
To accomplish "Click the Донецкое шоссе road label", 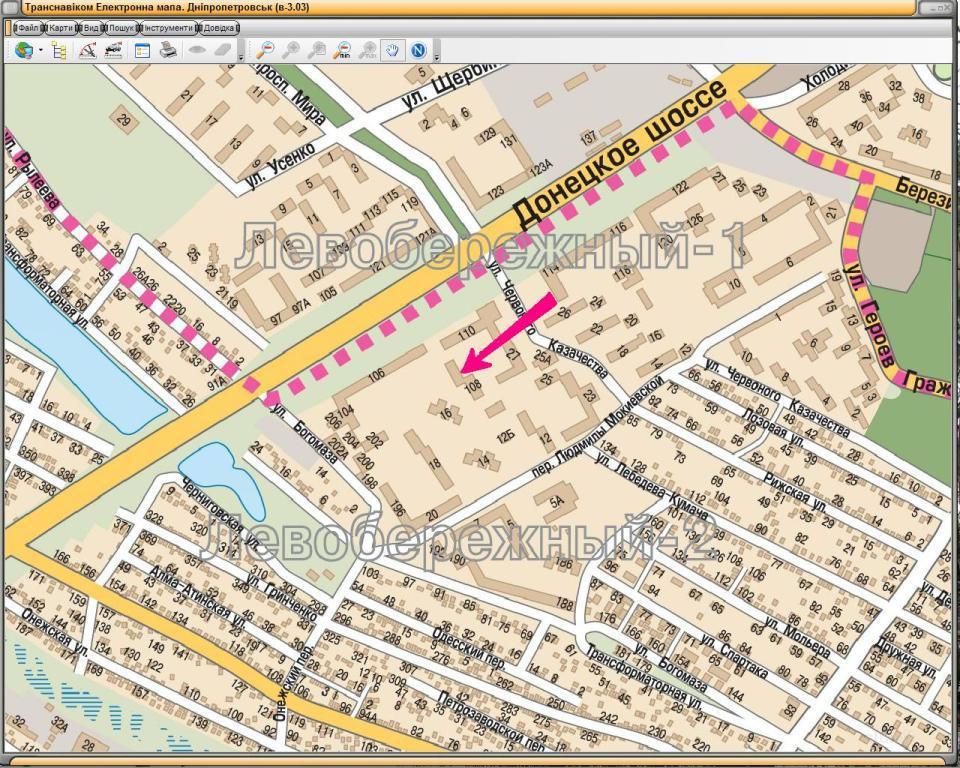I will (620, 154).
